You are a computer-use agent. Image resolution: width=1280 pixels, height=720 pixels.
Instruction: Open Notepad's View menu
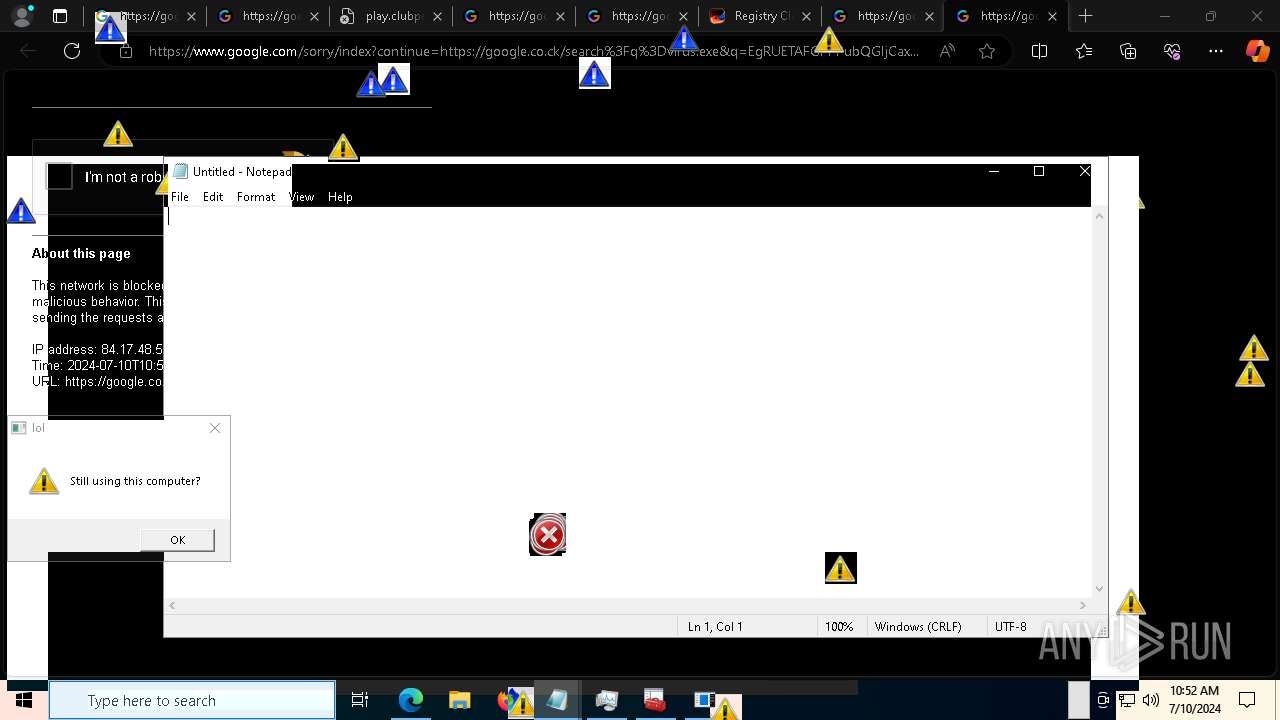tap(302, 197)
